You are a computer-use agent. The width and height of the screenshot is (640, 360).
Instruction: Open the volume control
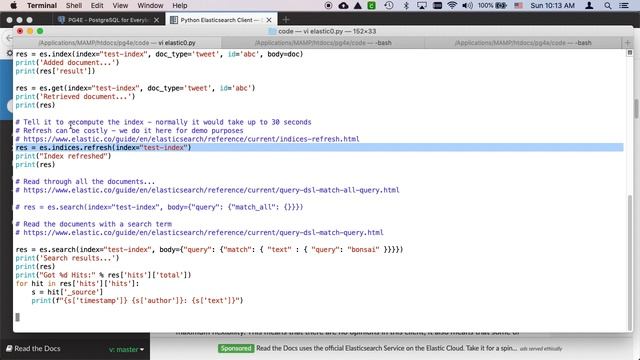click(467, 5)
